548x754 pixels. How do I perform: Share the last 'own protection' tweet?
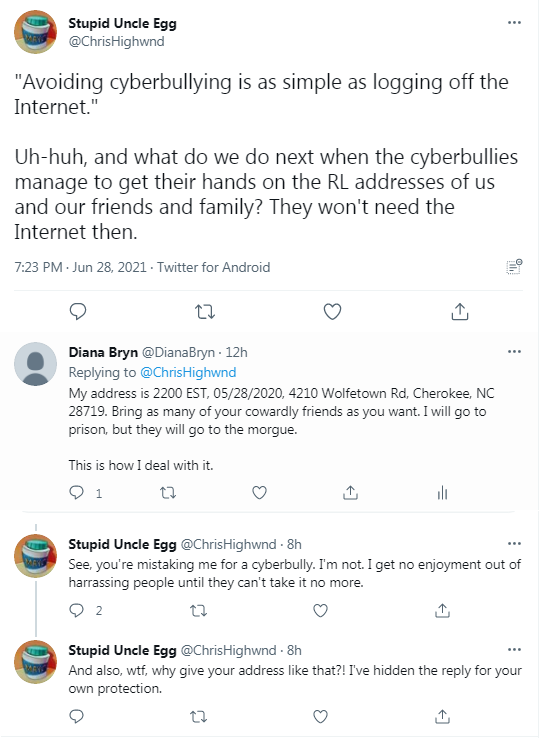click(x=442, y=716)
